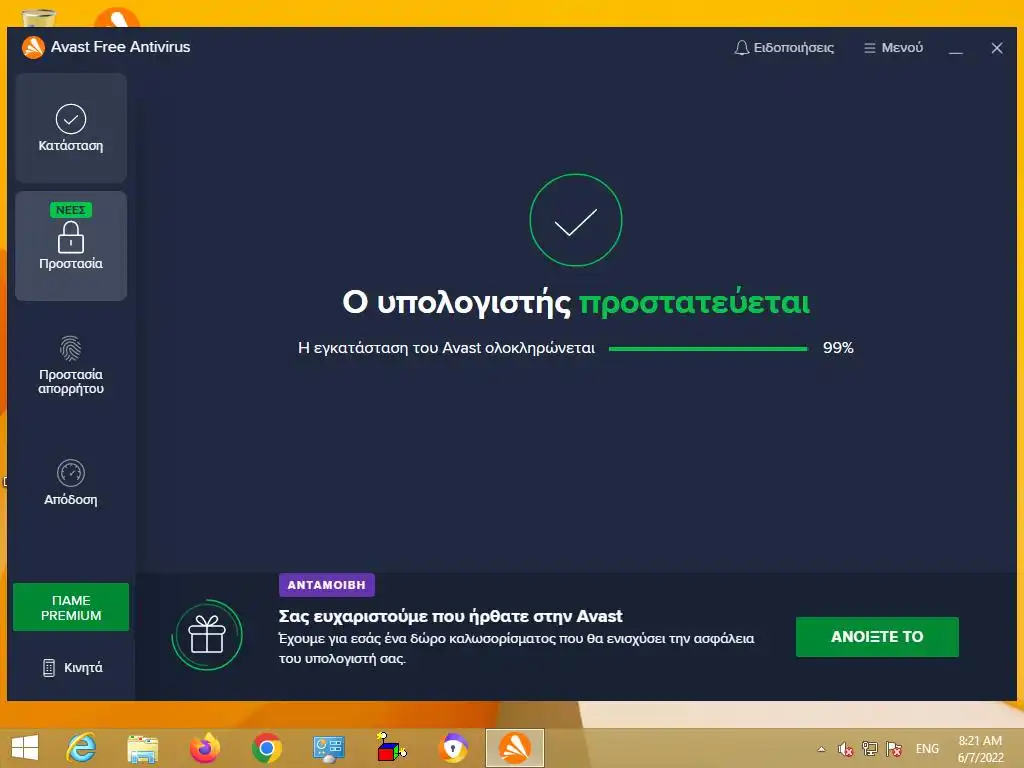Open Ειδοποιήσεις notifications bell
1024x768 pixels.
(784, 48)
